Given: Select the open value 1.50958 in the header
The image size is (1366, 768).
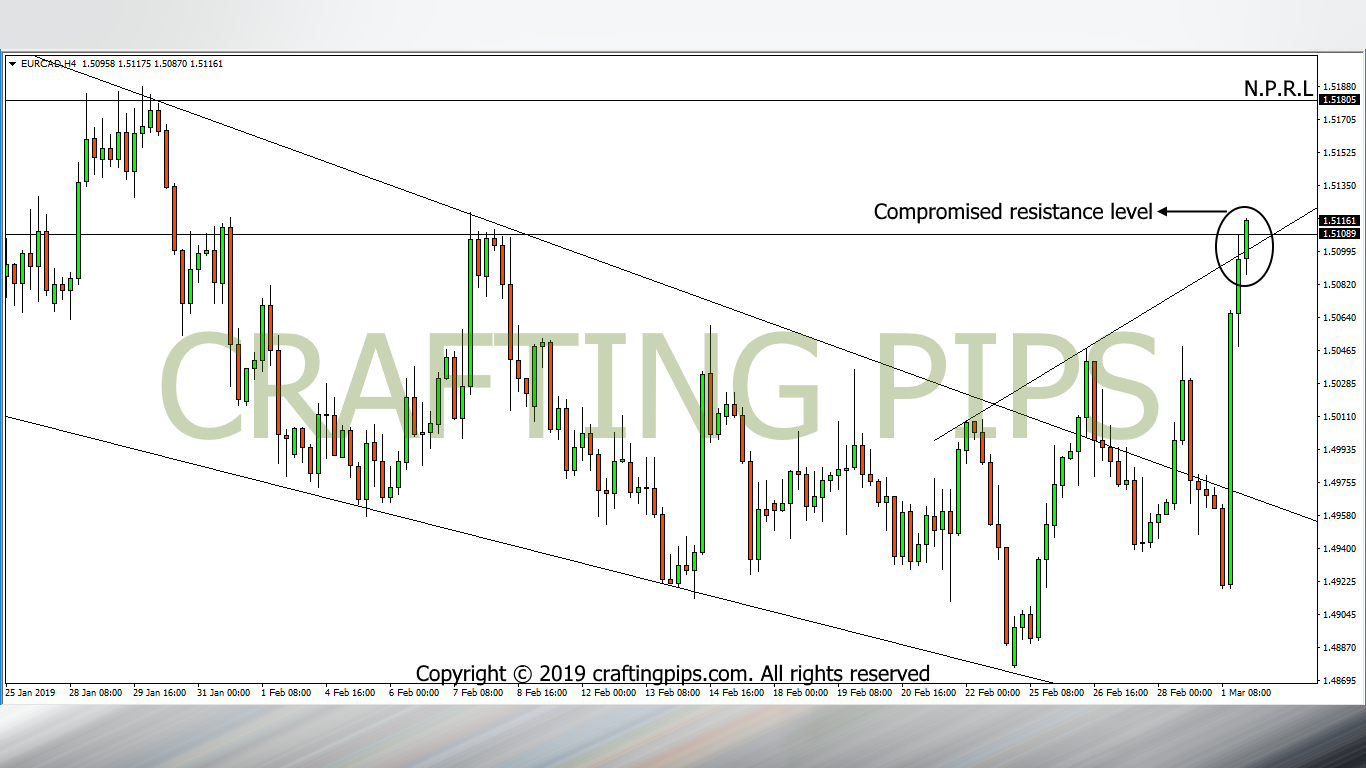Looking at the screenshot, I should click(x=99, y=64).
